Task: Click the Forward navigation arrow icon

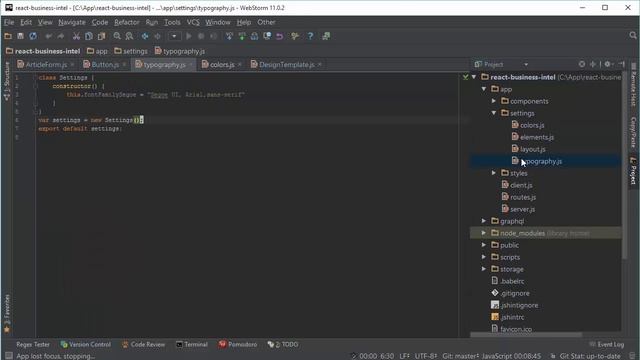Action: point(157,36)
